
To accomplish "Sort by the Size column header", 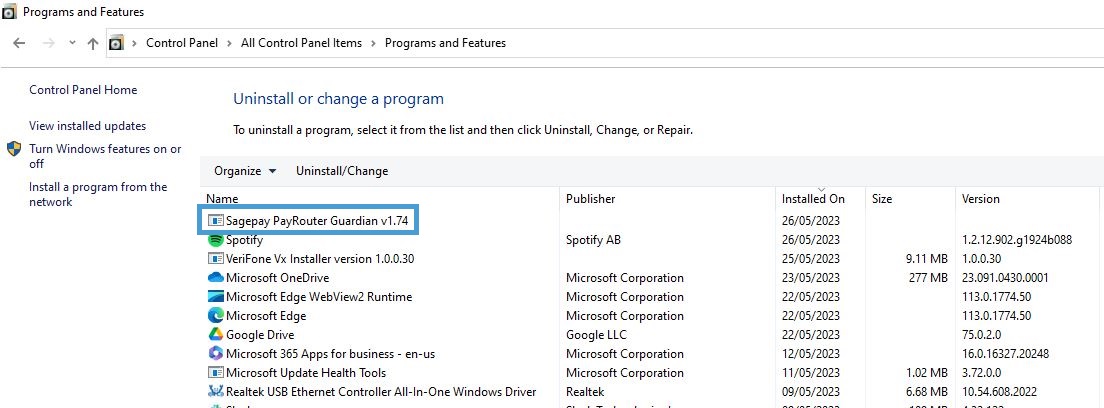I will (x=910, y=199).
